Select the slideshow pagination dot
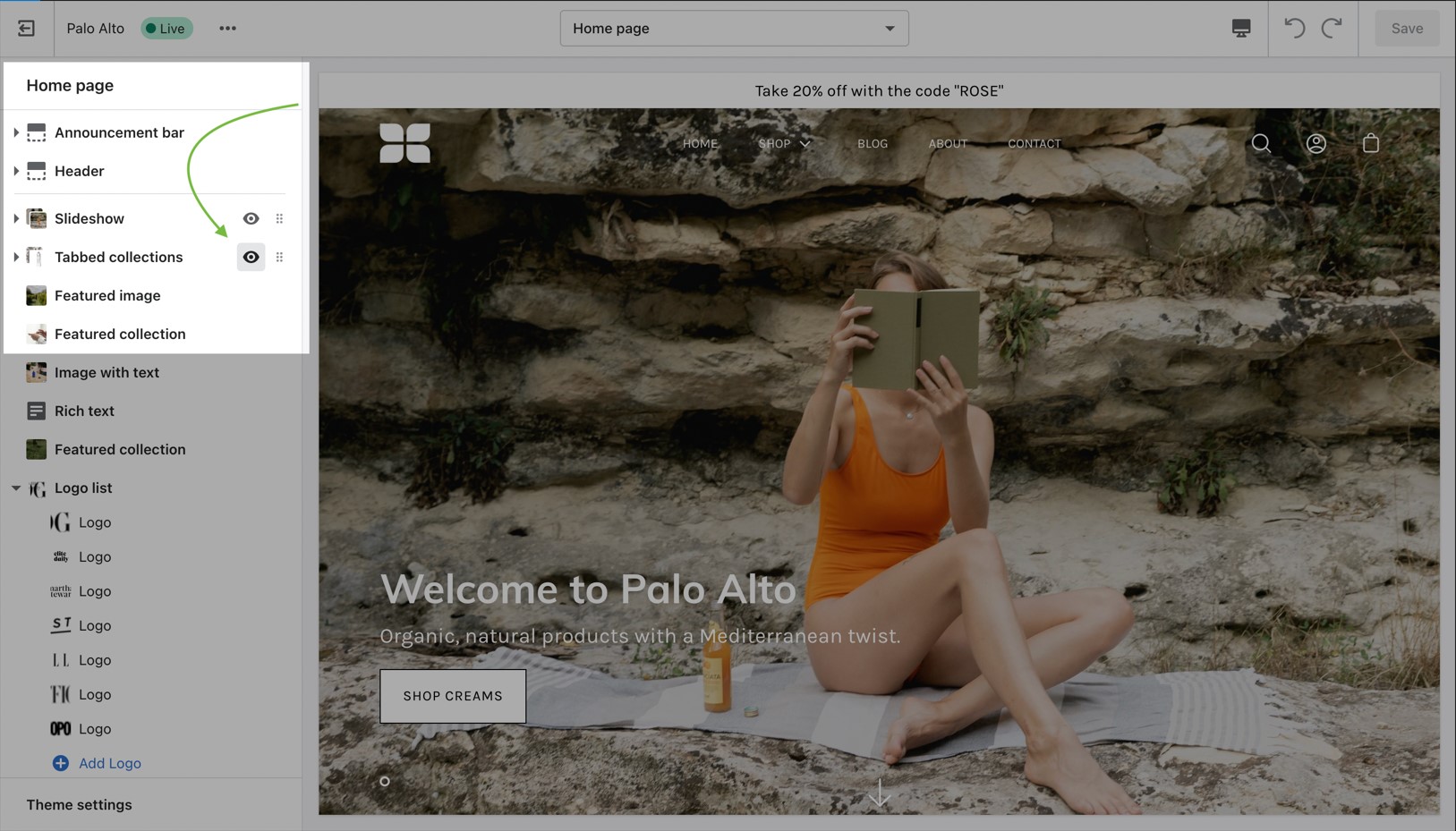1456x831 pixels. 385,782
